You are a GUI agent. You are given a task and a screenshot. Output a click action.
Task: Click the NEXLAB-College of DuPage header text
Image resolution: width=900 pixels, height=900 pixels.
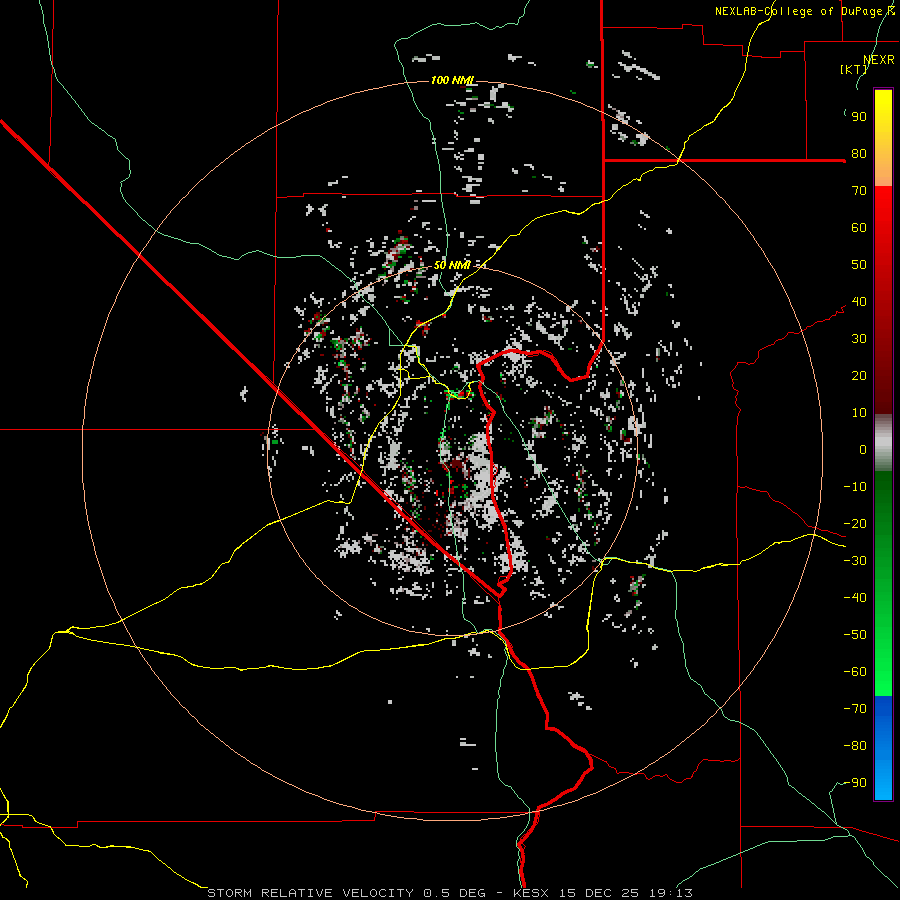[x=804, y=11]
